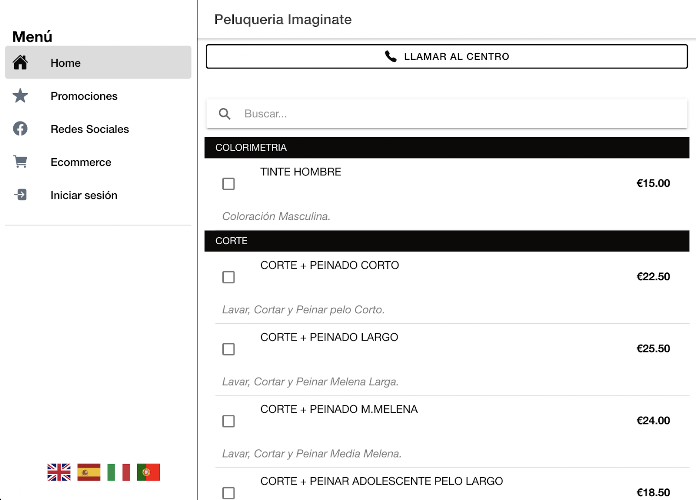Open the Iniciar sesión link
696x500 pixels.
point(84,195)
